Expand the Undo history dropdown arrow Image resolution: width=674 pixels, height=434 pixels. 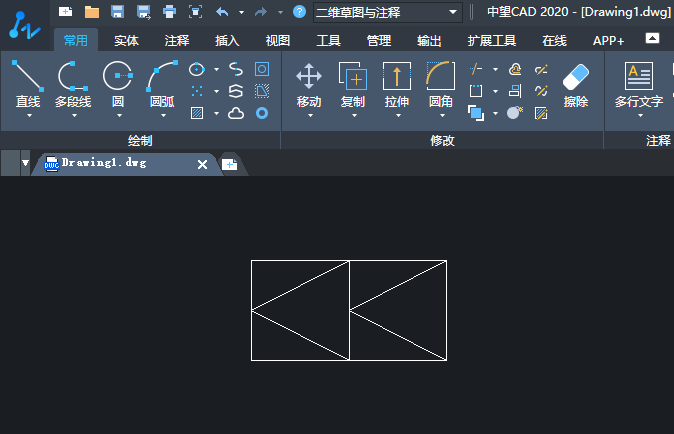click(x=242, y=12)
